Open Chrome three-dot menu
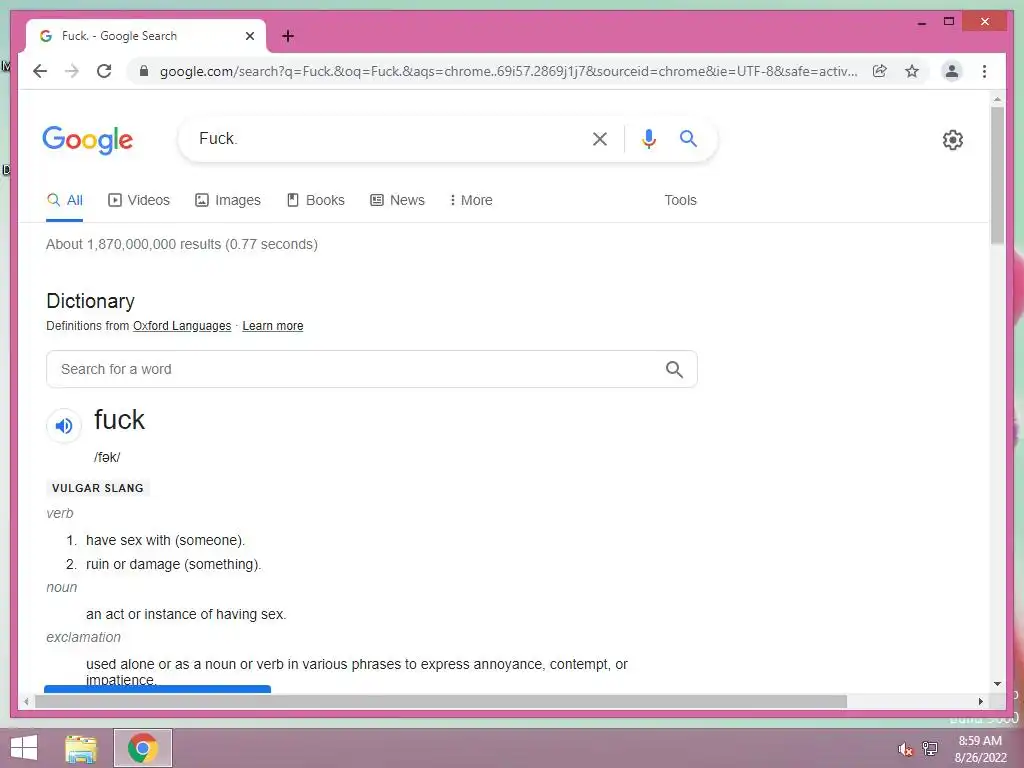The width and height of the screenshot is (1024, 768). click(x=984, y=71)
